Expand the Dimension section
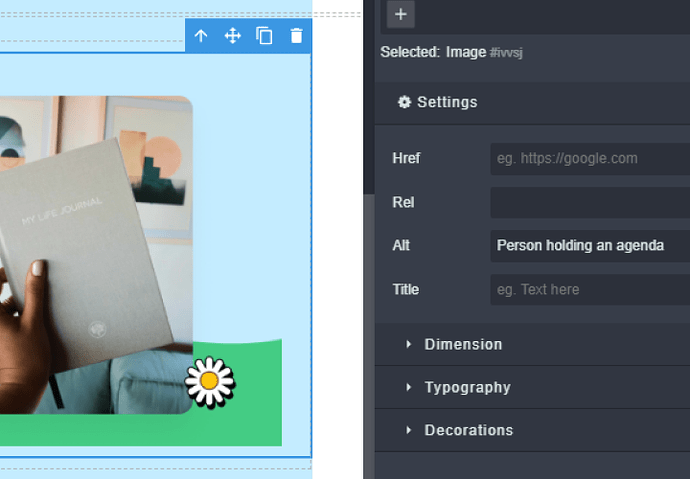 point(532,344)
